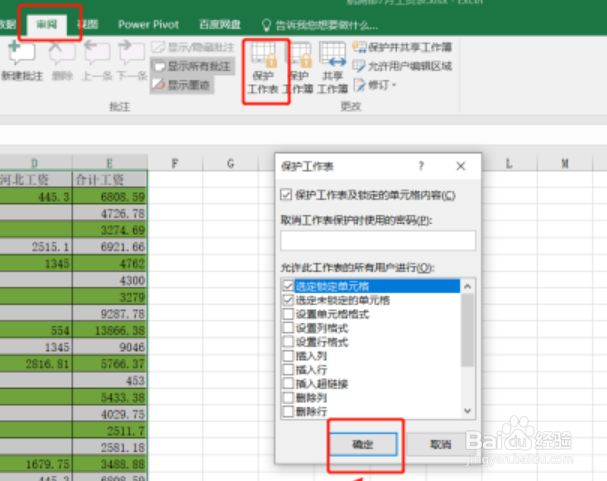Open the Review (审阅) ribbon tab
Screen dimensions: 607x481
point(47,24)
